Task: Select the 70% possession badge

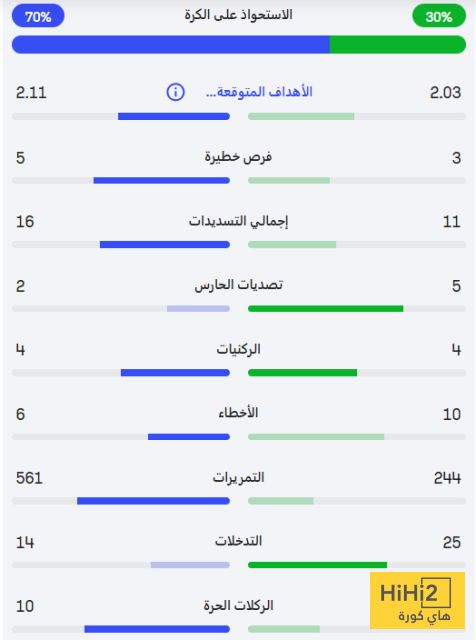Action: (x=38, y=16)
